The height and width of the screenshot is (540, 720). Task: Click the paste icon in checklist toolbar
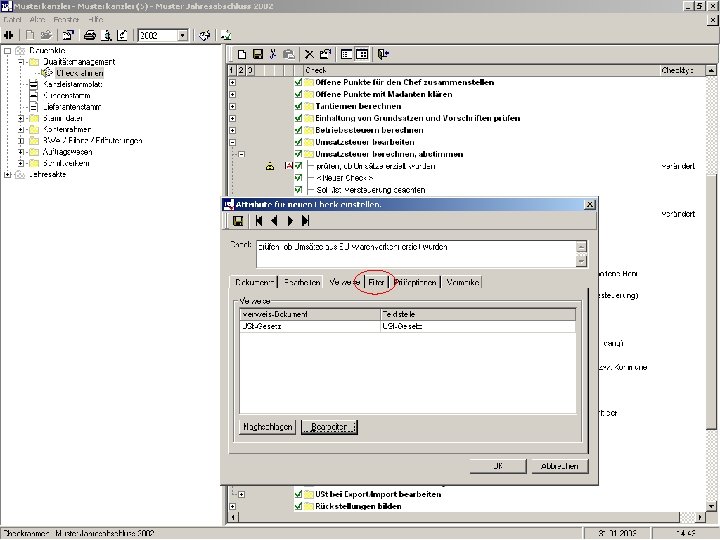(289, 54)
